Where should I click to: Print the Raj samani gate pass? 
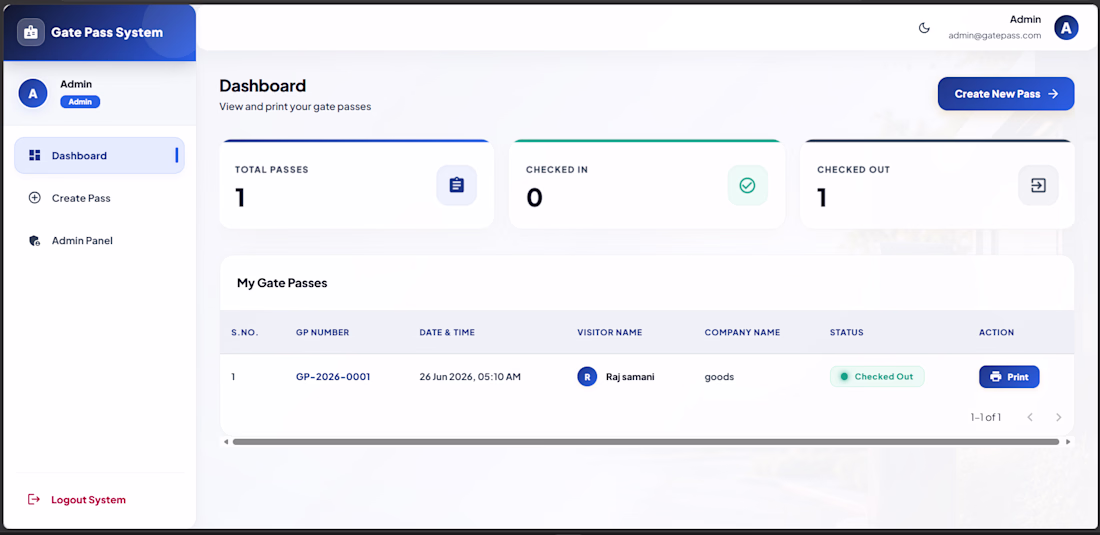1009,377
